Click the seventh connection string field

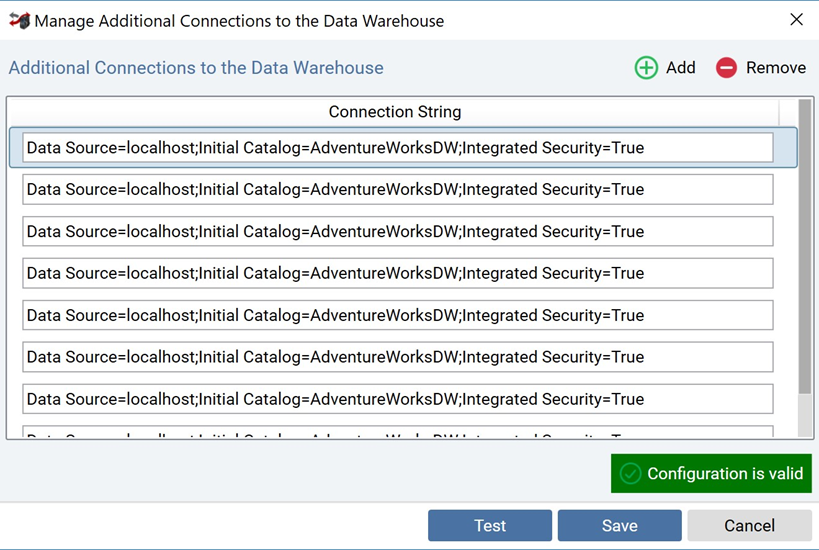tap(397, 400)
